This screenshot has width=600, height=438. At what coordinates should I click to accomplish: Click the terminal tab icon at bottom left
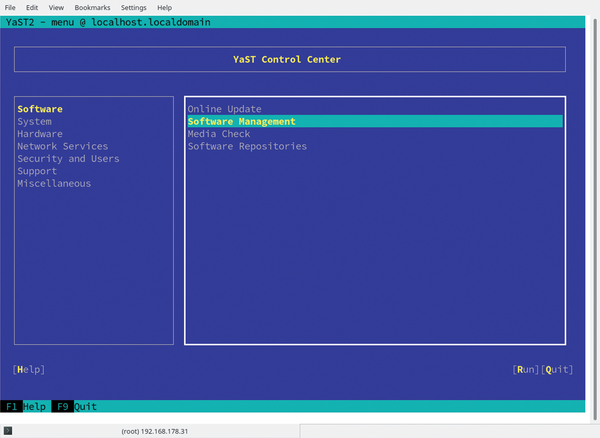(8, 431)
